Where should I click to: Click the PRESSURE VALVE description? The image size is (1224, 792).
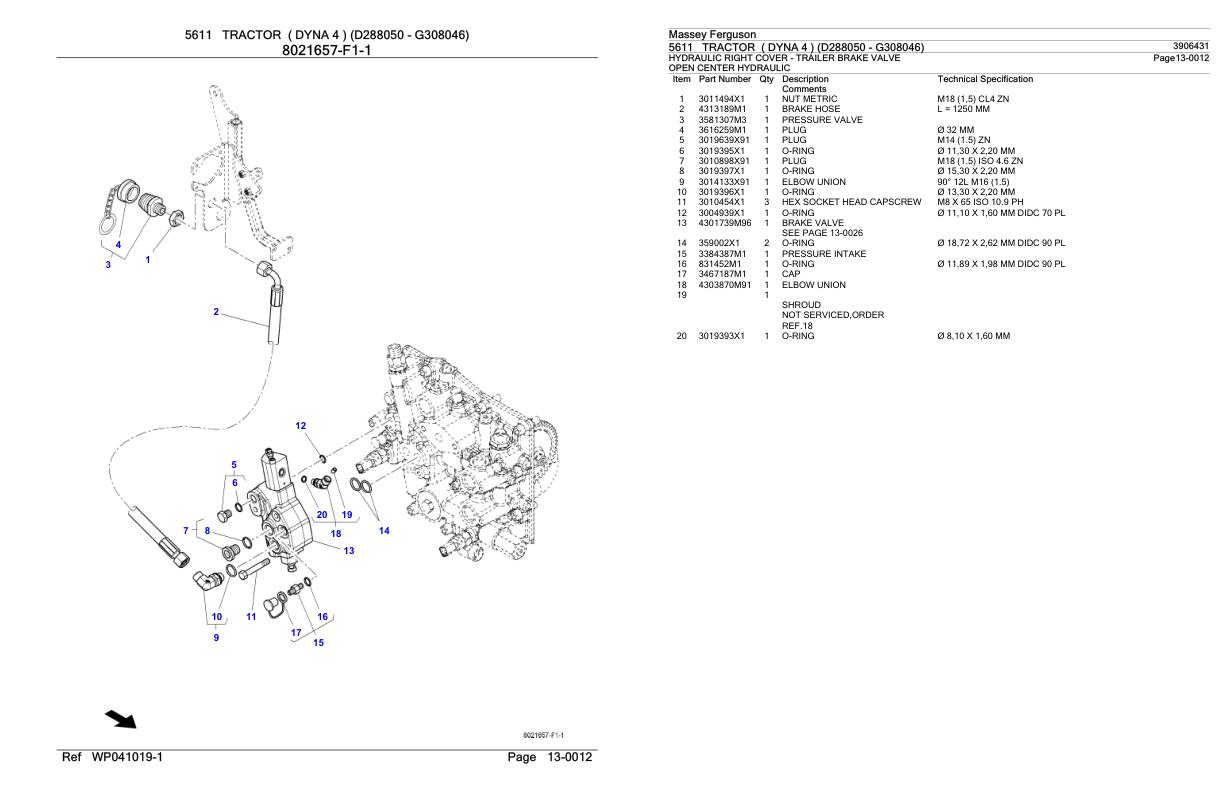821,118
